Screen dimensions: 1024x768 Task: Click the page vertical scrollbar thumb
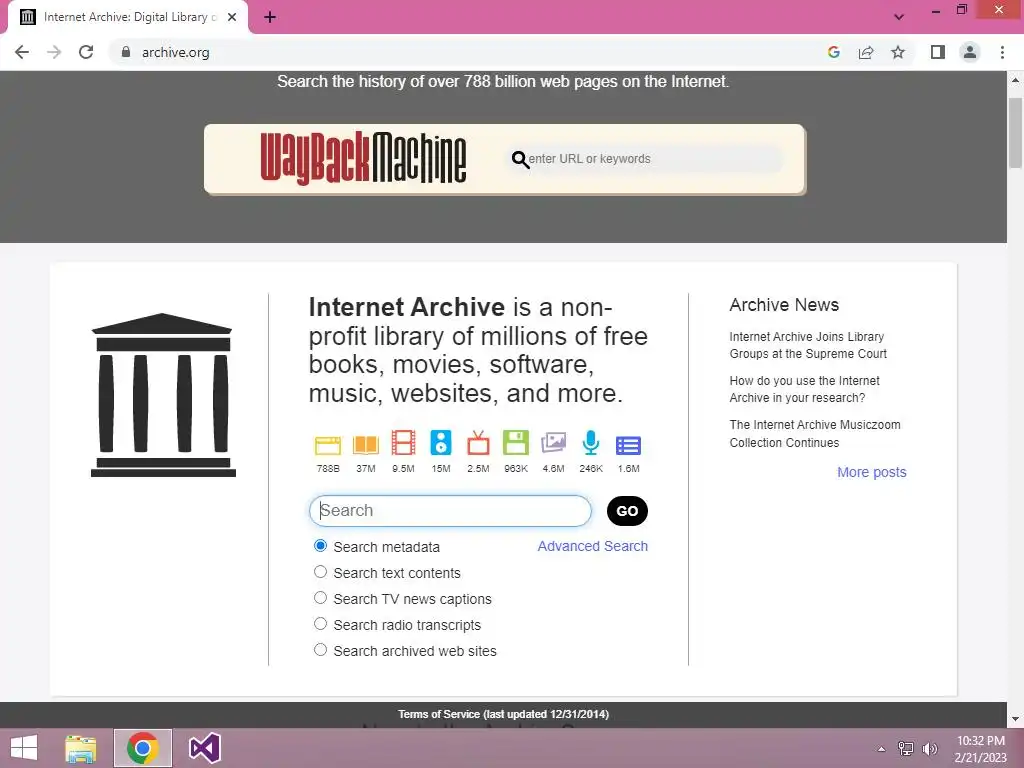tap(1016, 133)
